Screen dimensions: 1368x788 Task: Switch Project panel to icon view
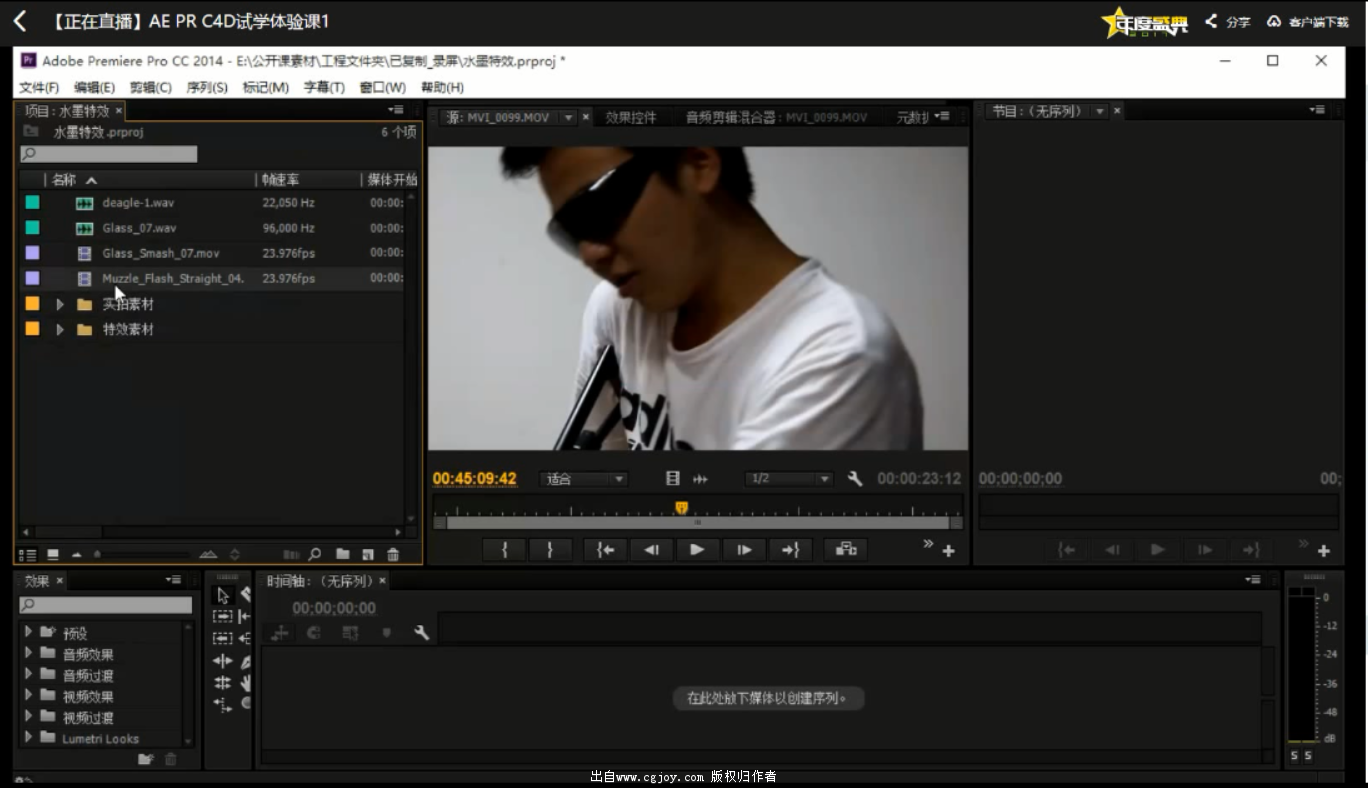(53, 554)
